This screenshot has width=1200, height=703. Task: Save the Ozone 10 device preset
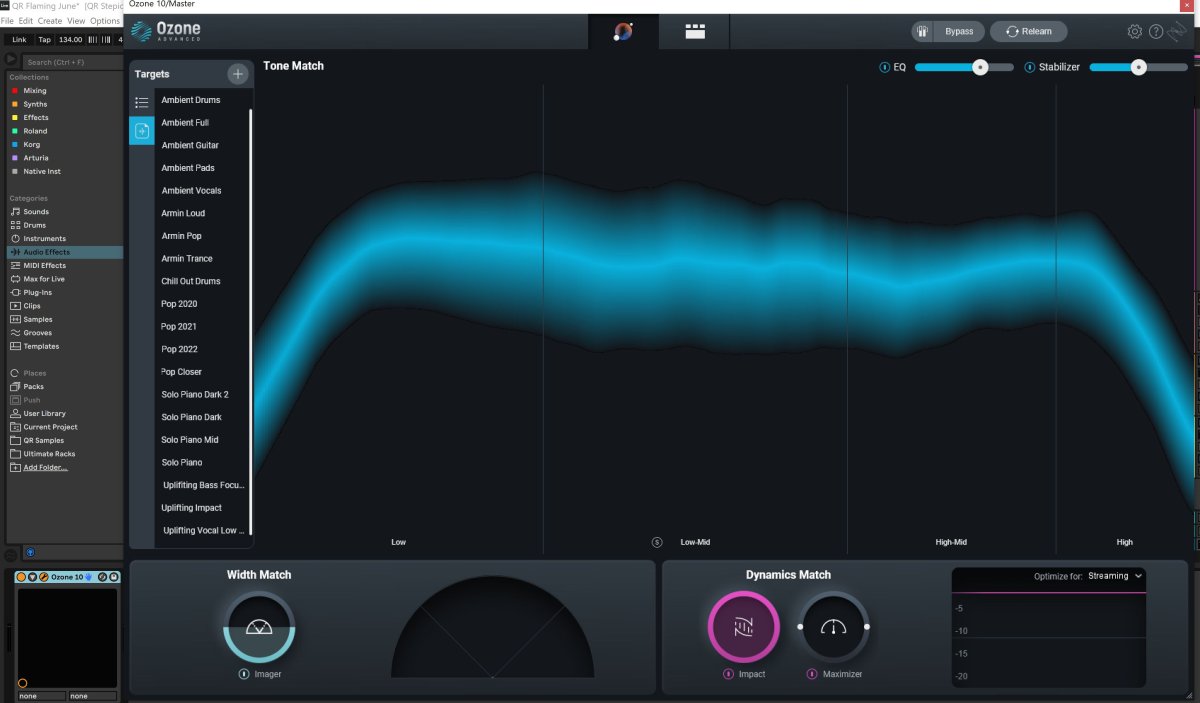pyautogui.click(x=113, y=577)
